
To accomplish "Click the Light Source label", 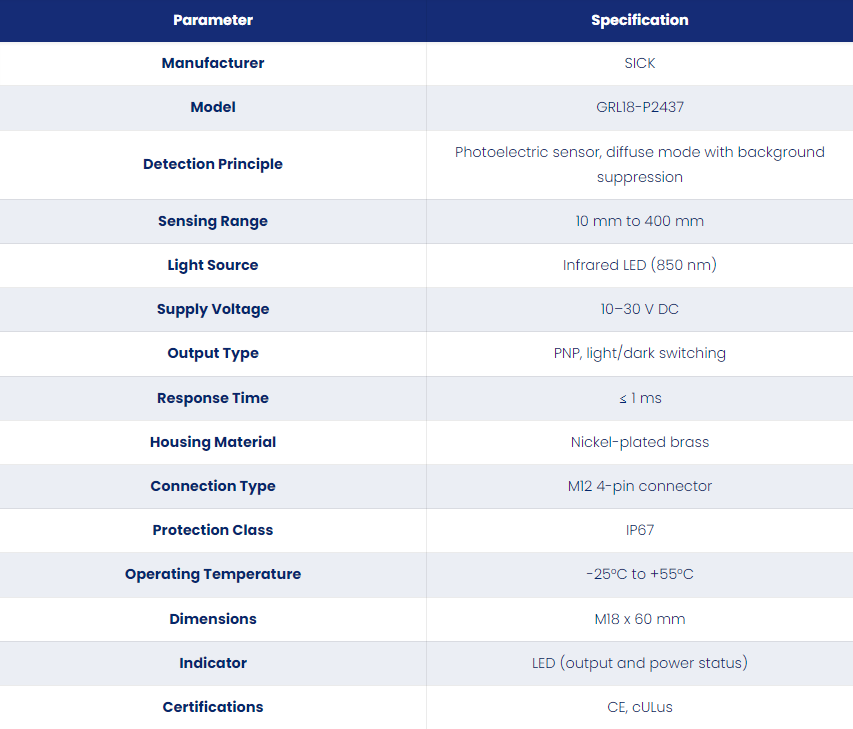I will (x=213, y=265).
